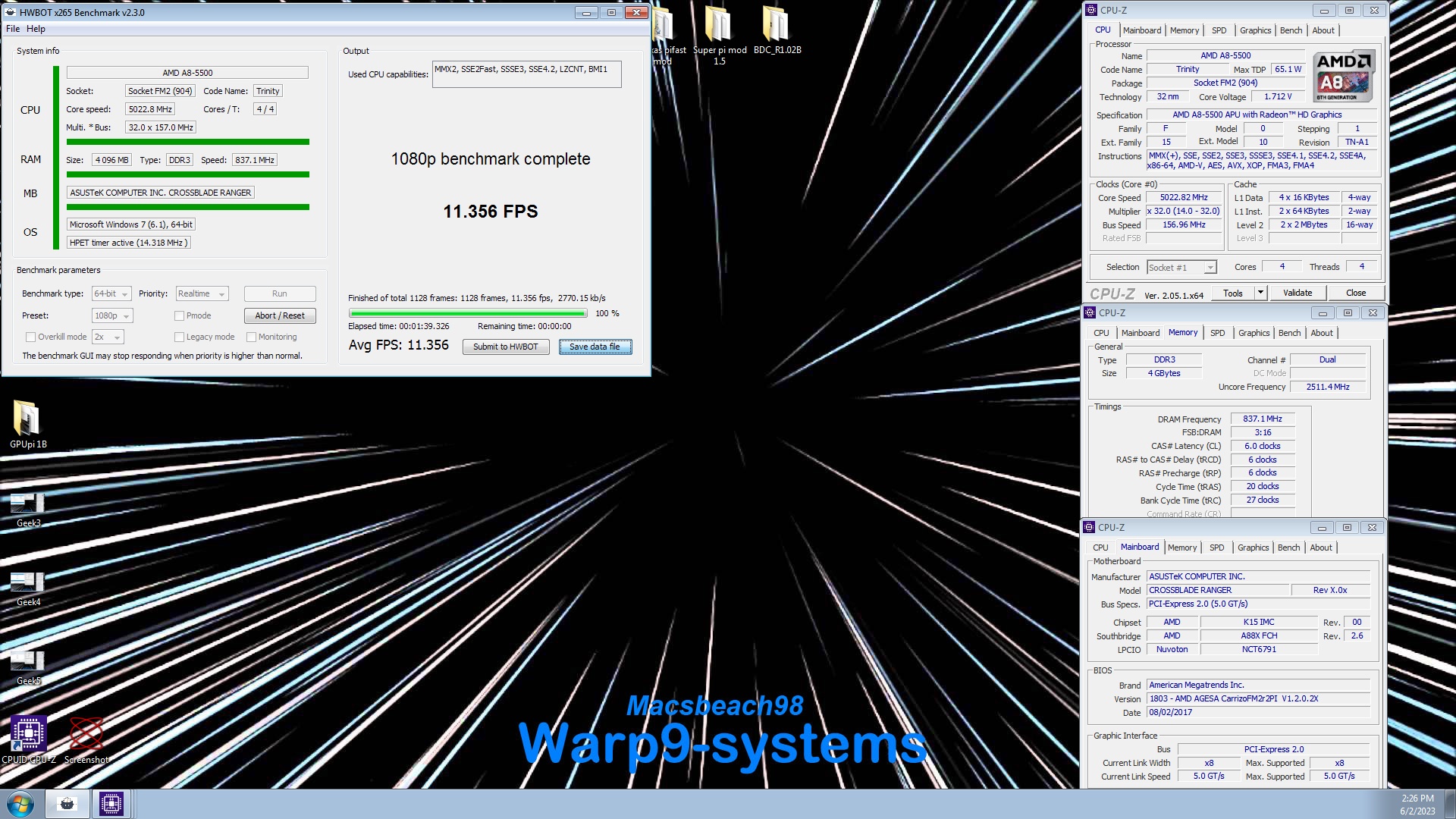Enable the Monitoring checkbox
1456x819 pixels.
point(251,337)
